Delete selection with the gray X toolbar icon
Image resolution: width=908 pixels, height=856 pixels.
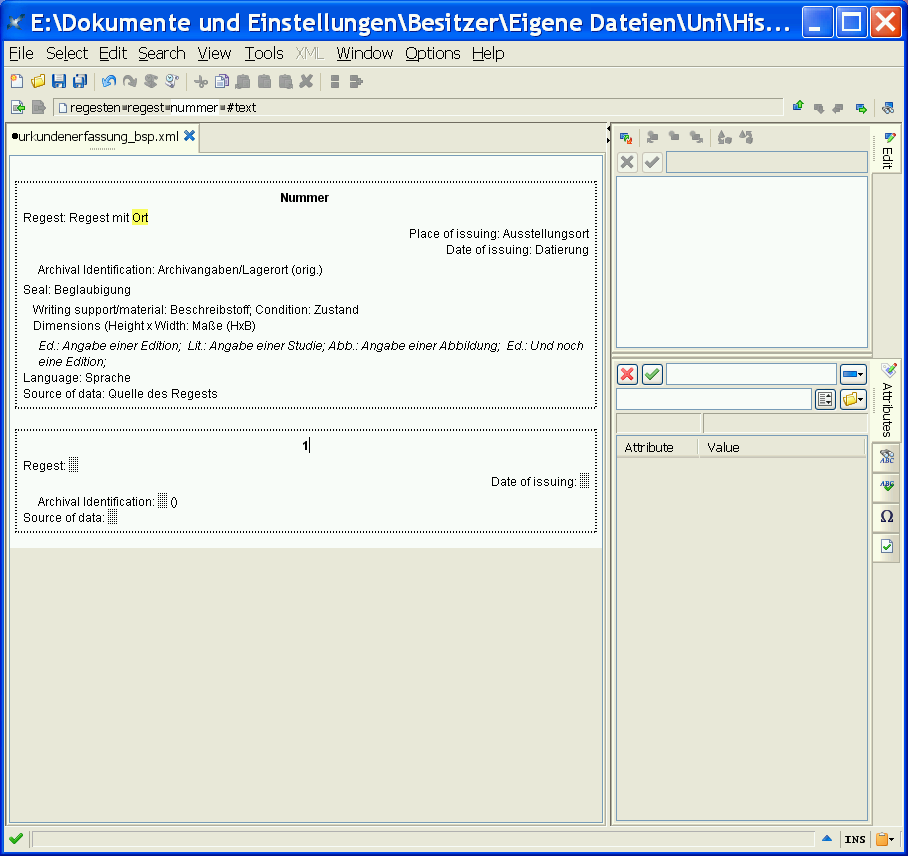(x=306, y=82)
